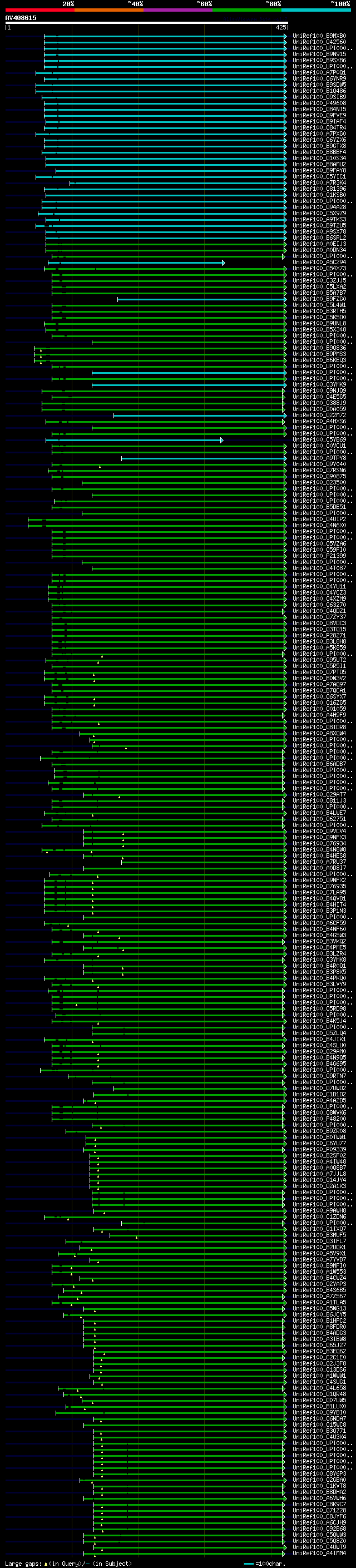
Task: Select UniRef100_Q54X73 in the hit list
Action: pyautogui.click(x=319, y=269)
